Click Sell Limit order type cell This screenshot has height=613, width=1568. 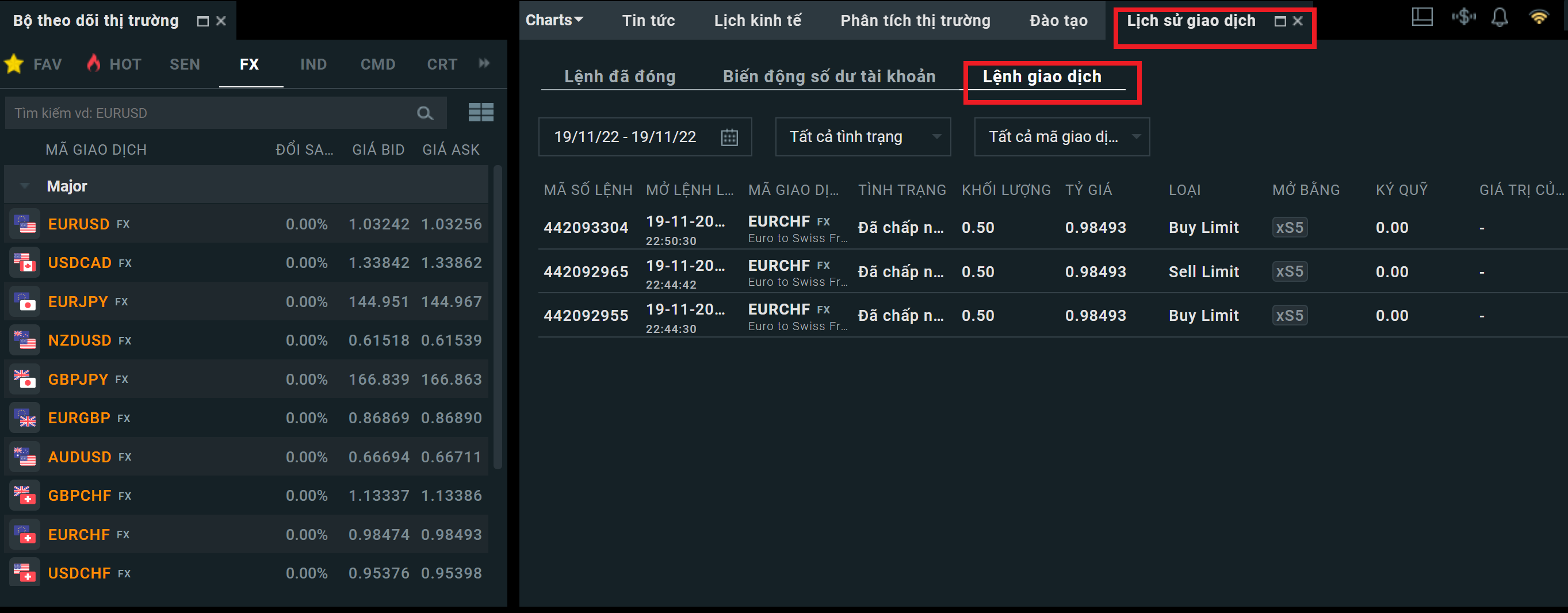click(x=1203, y=271)
